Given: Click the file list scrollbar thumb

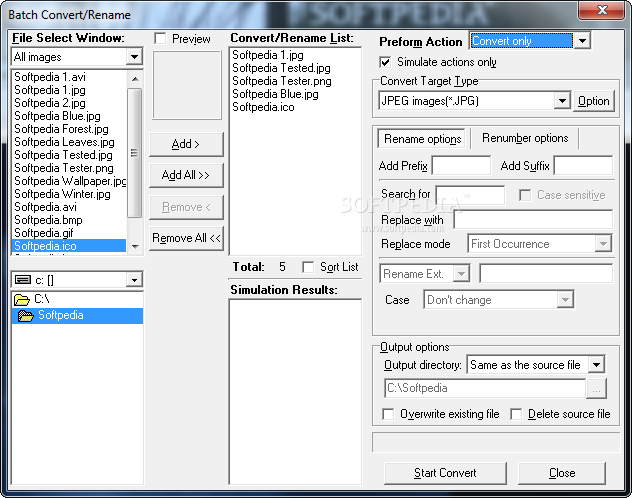Looking at the screenshot, I should [135, 153].
